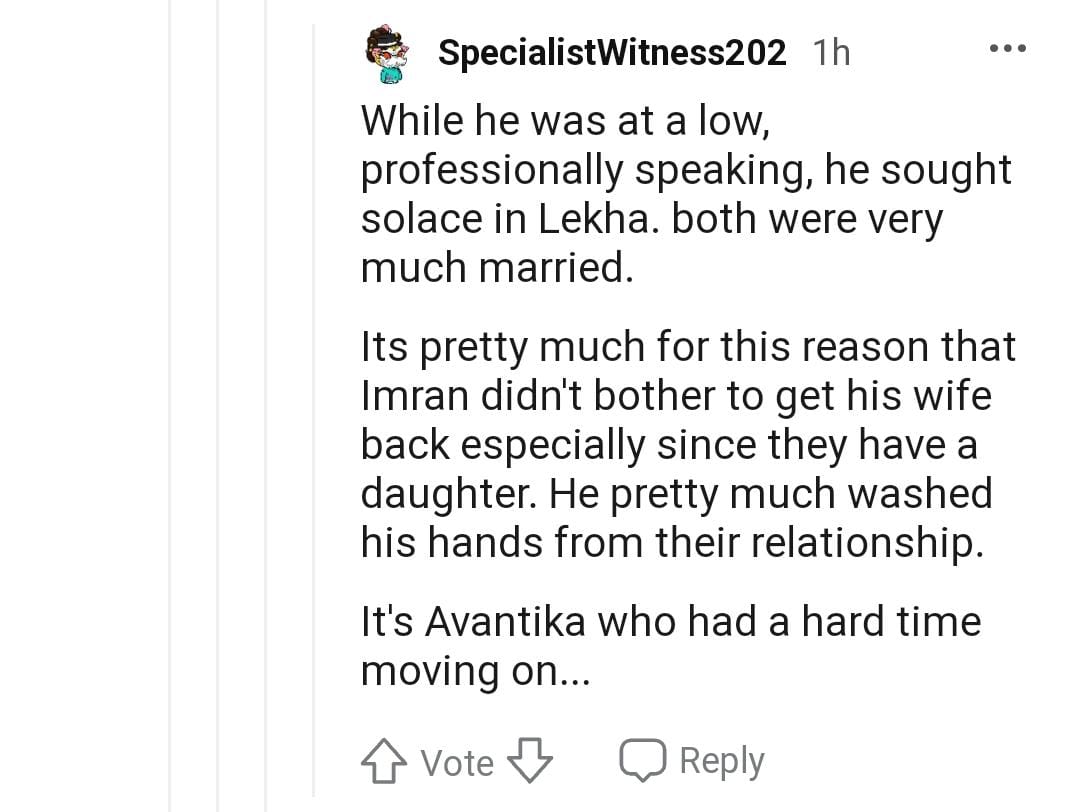This screenshot has width=1080, height=812.
Task: Collapse thread using innermost vertical line beside comment
Action: pos(313,400)
